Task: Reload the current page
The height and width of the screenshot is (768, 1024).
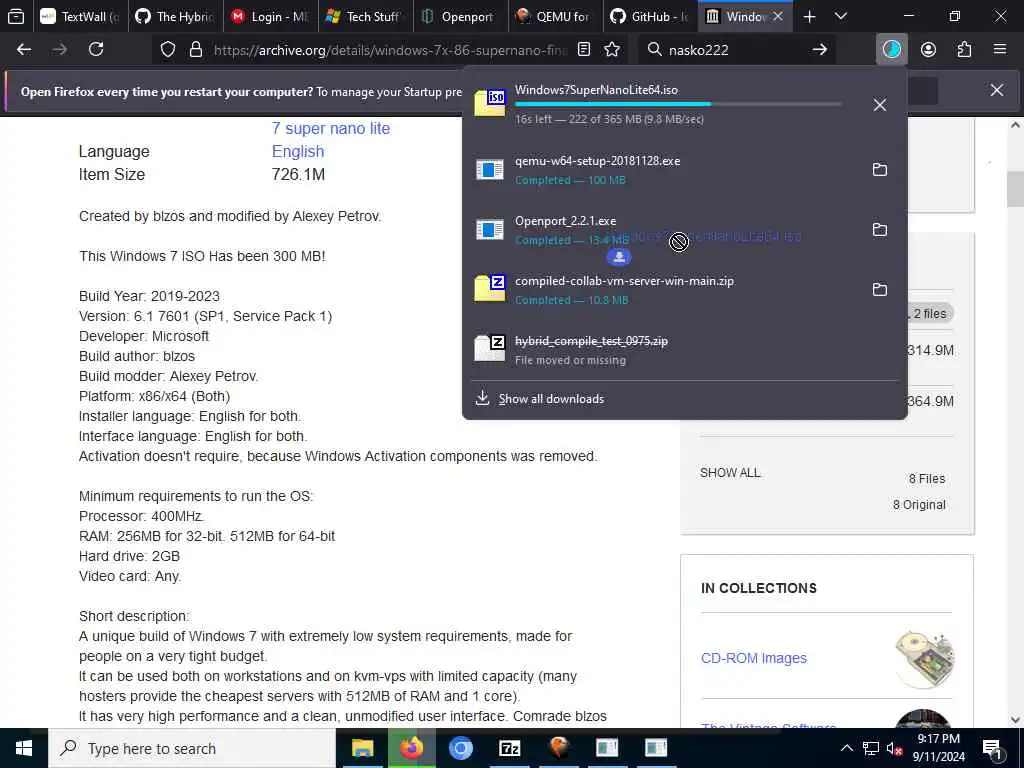Action: click(x=96, y=50)
